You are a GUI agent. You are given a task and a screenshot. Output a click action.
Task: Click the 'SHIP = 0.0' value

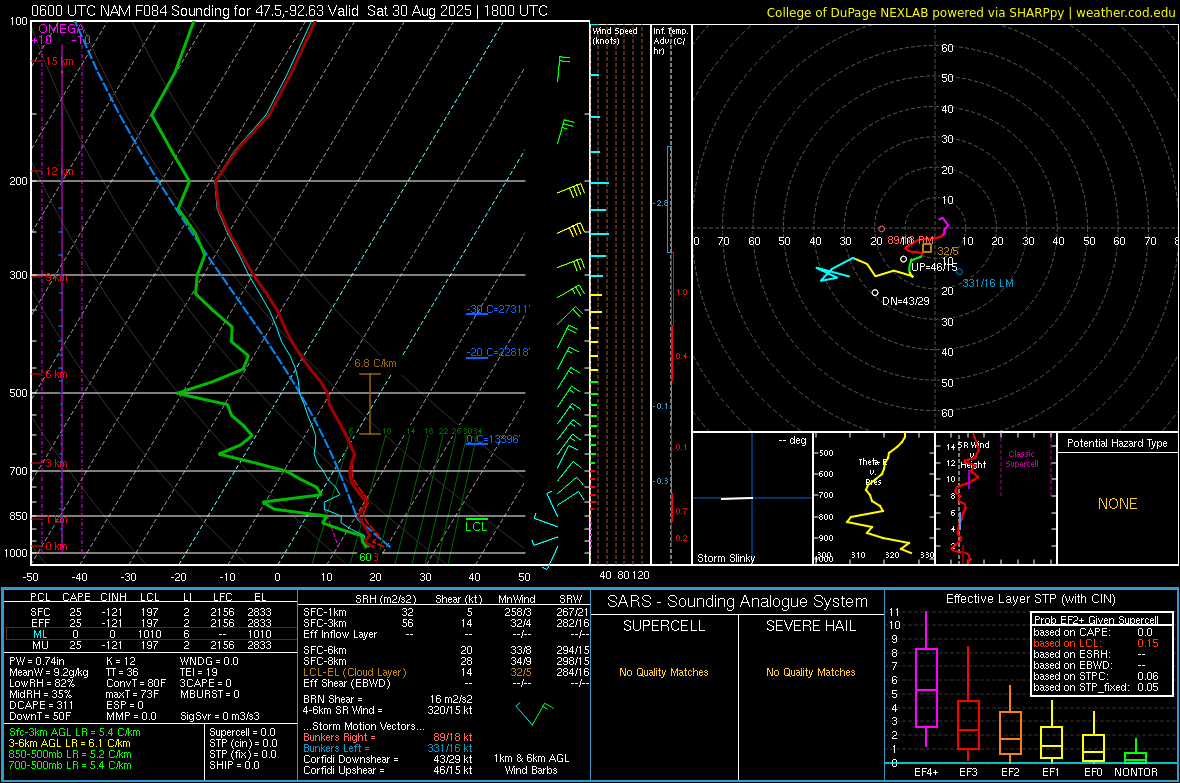click(234, 765)
